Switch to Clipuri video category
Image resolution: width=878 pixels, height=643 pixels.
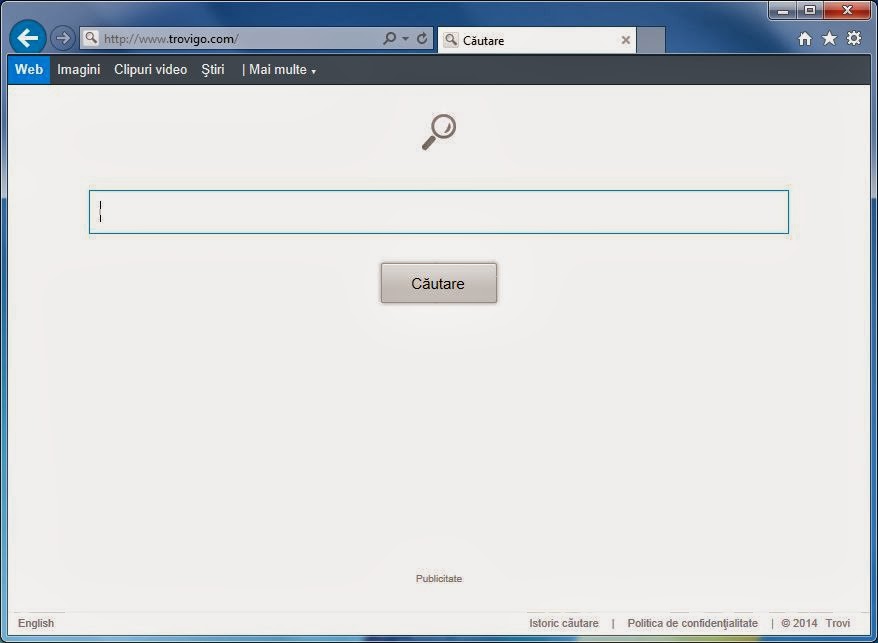pos(151,69)
